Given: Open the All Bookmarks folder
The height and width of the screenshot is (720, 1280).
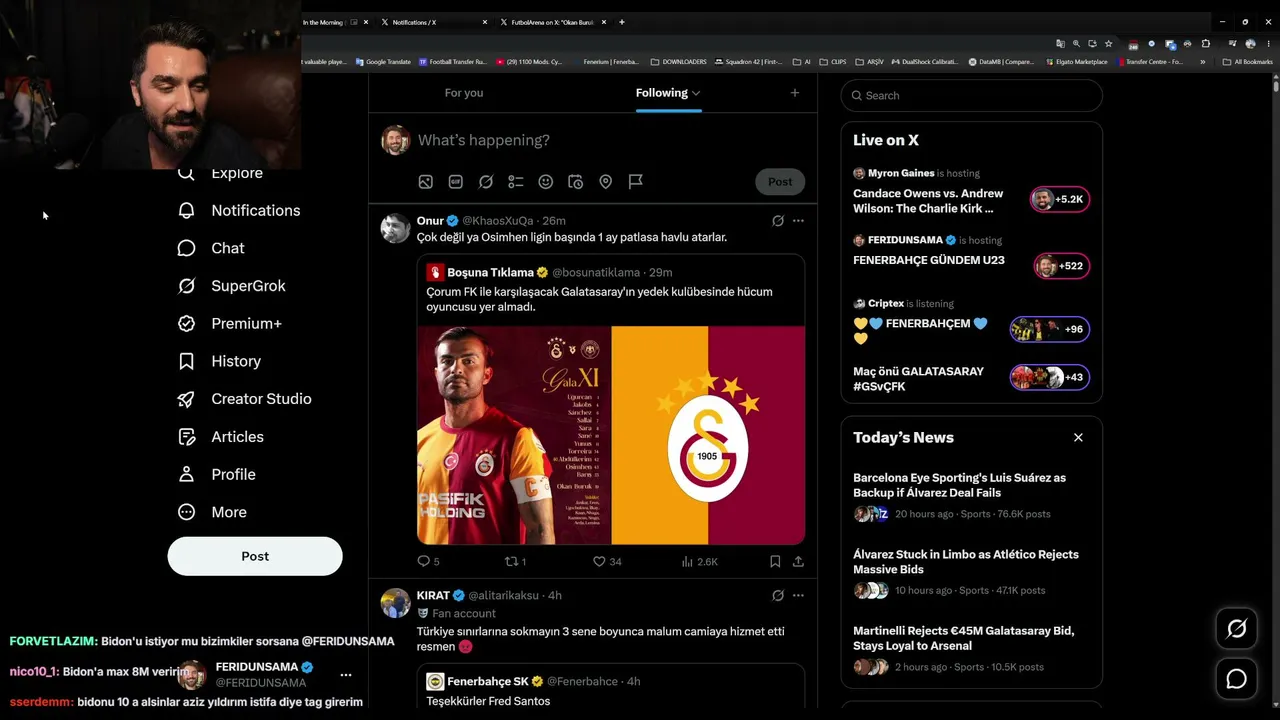Looking at the screenshot, I should [x=1248, y=62].
